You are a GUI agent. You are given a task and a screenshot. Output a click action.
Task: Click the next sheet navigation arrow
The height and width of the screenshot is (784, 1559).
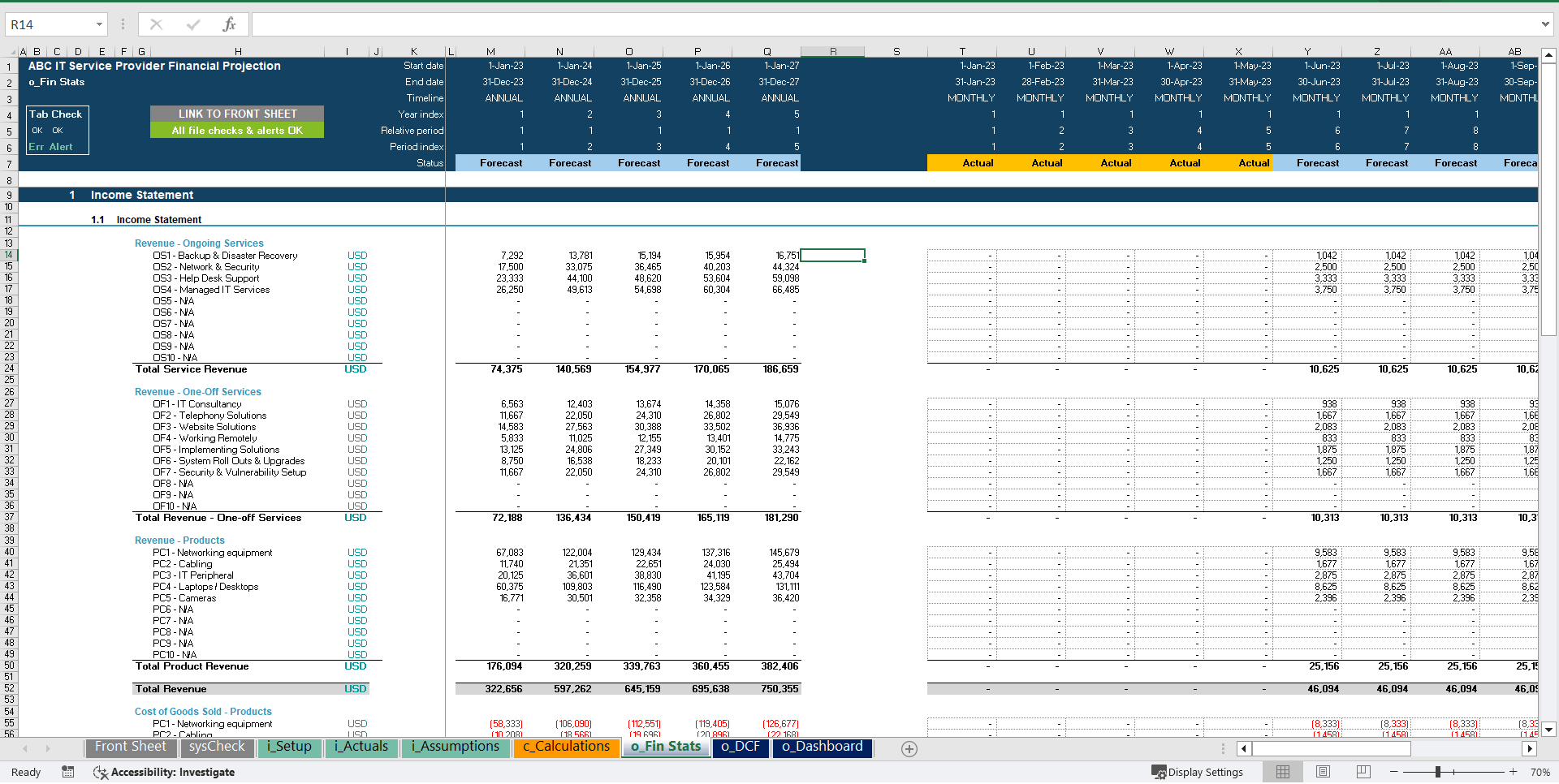48,748
